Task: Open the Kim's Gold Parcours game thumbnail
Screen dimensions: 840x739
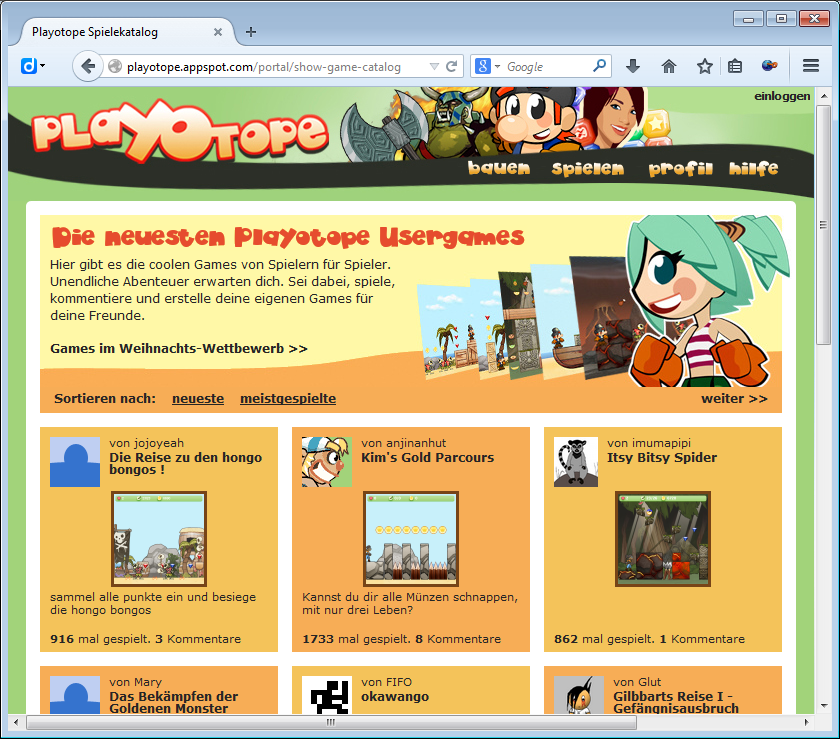Action: 410,538
